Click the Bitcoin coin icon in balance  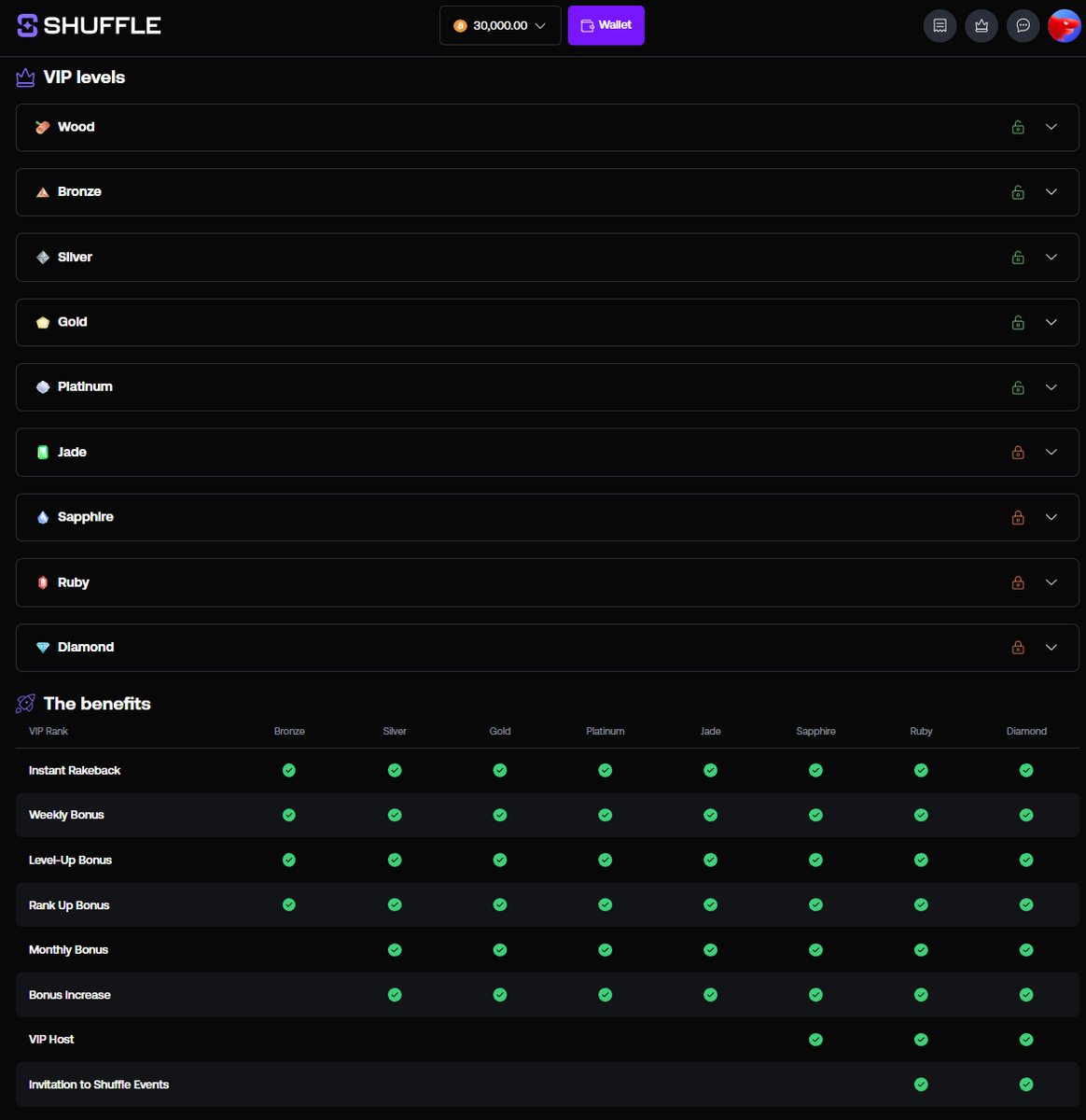[460, 26]
